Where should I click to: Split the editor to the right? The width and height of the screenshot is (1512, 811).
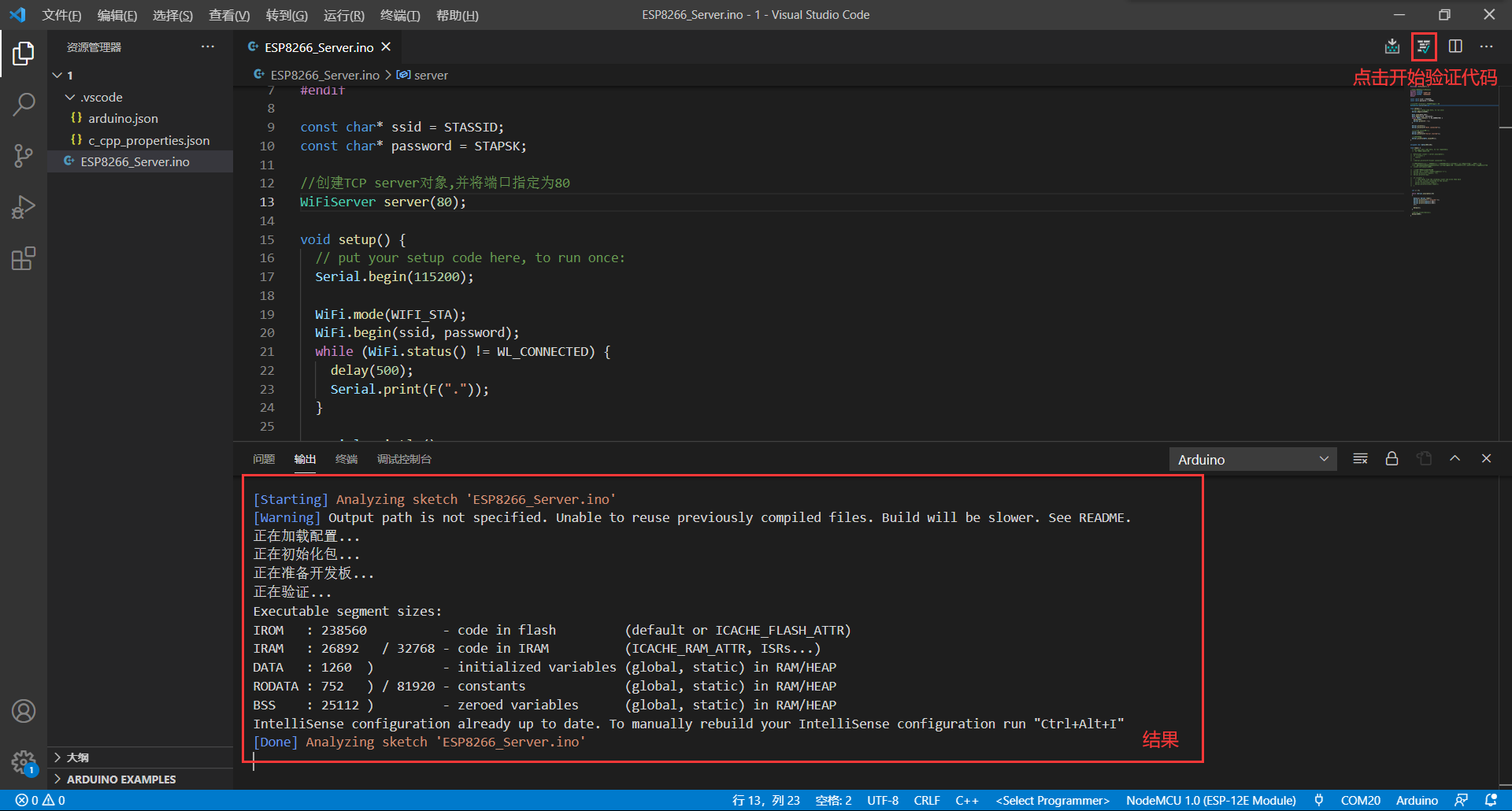pos(1455,46)
